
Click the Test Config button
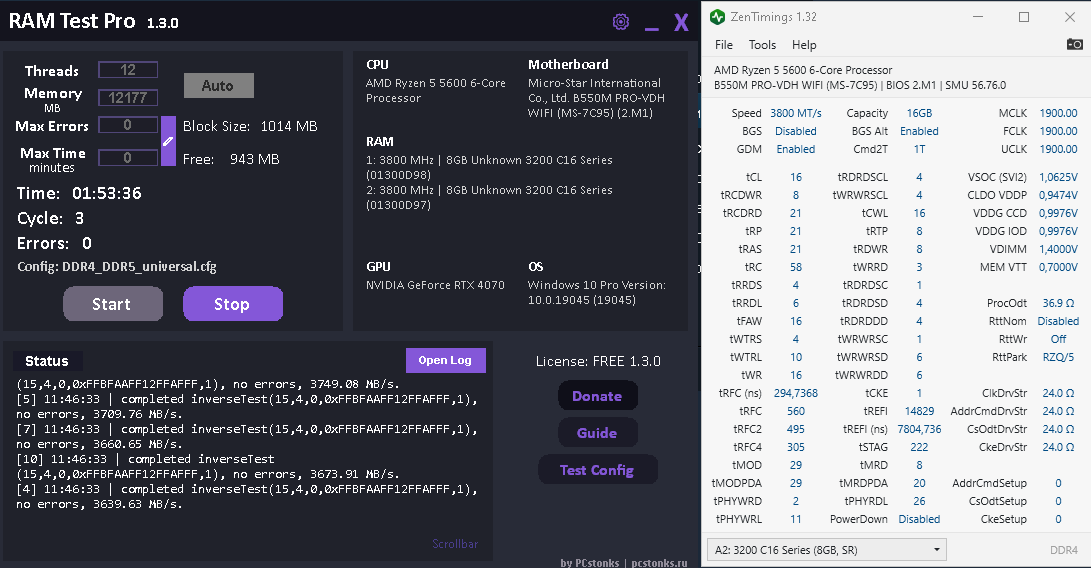(x=597, y=470)
